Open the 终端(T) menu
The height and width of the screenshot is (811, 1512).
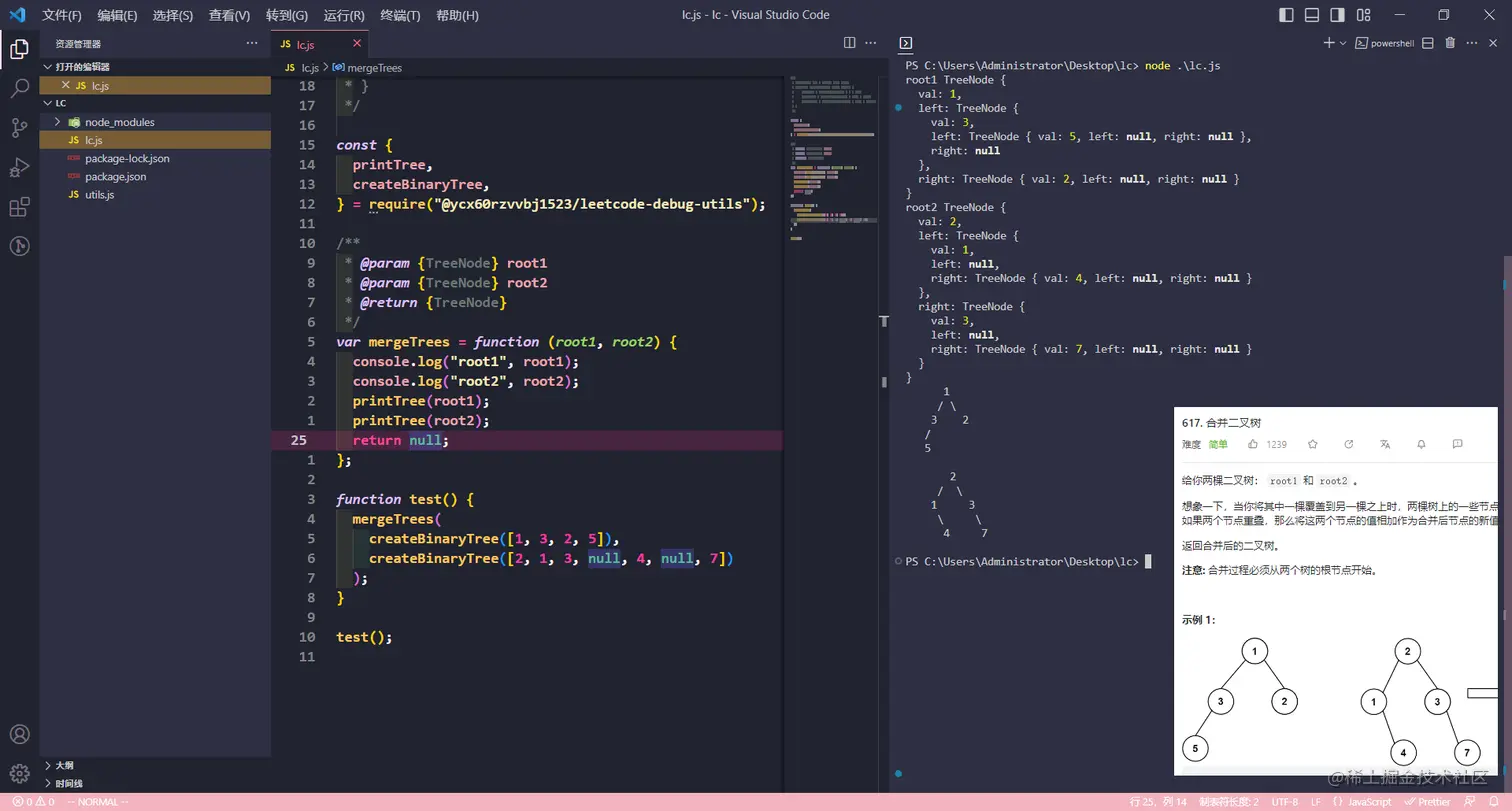point(401,15)
